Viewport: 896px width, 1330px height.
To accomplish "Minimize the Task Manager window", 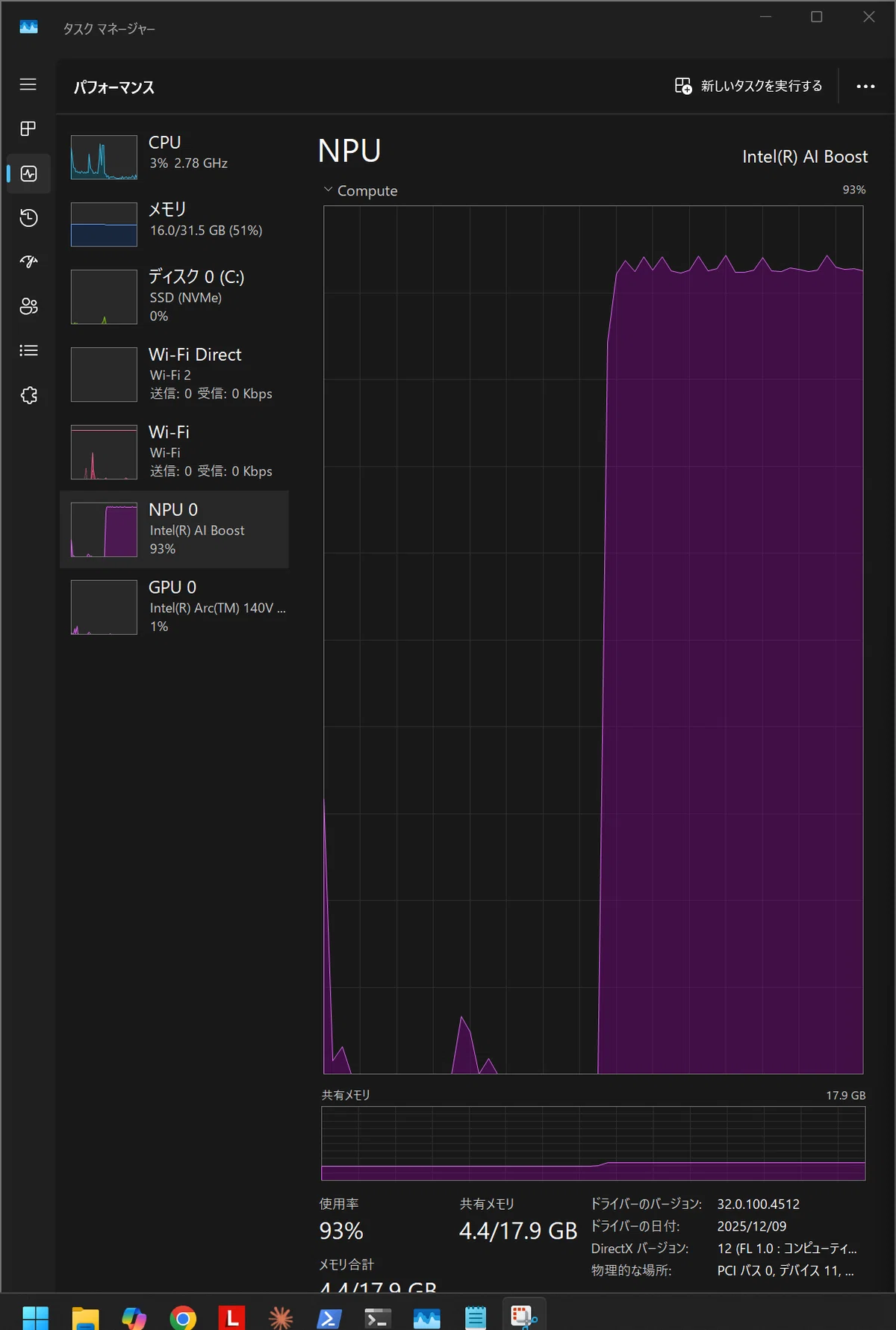I will 765,16.
